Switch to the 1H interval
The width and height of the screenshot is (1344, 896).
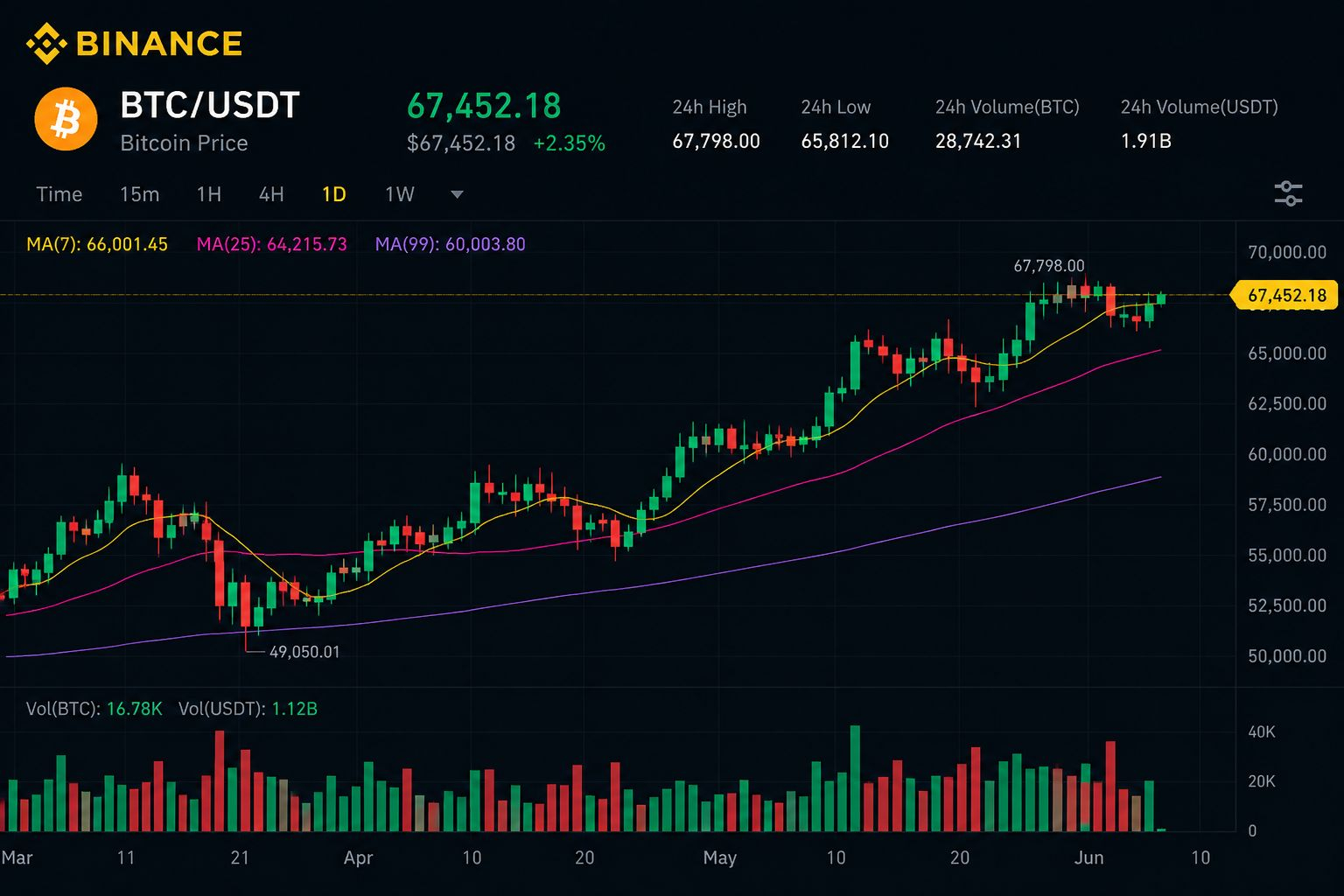[209, 194]
